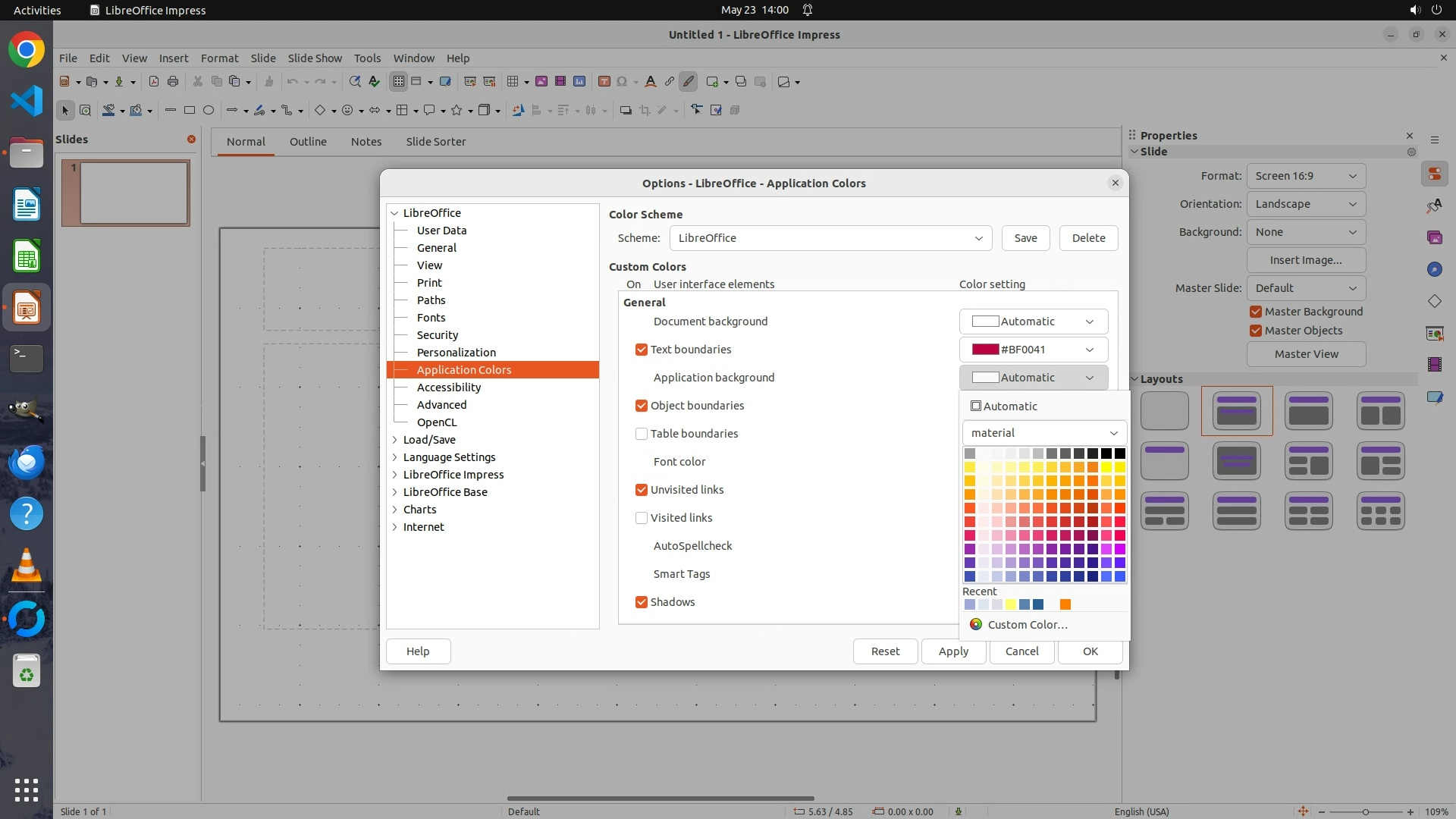This screenshot has height=819, width=1456.
Task: Uncheck the Text boundaries checkbox
Action: pos(642,350)
